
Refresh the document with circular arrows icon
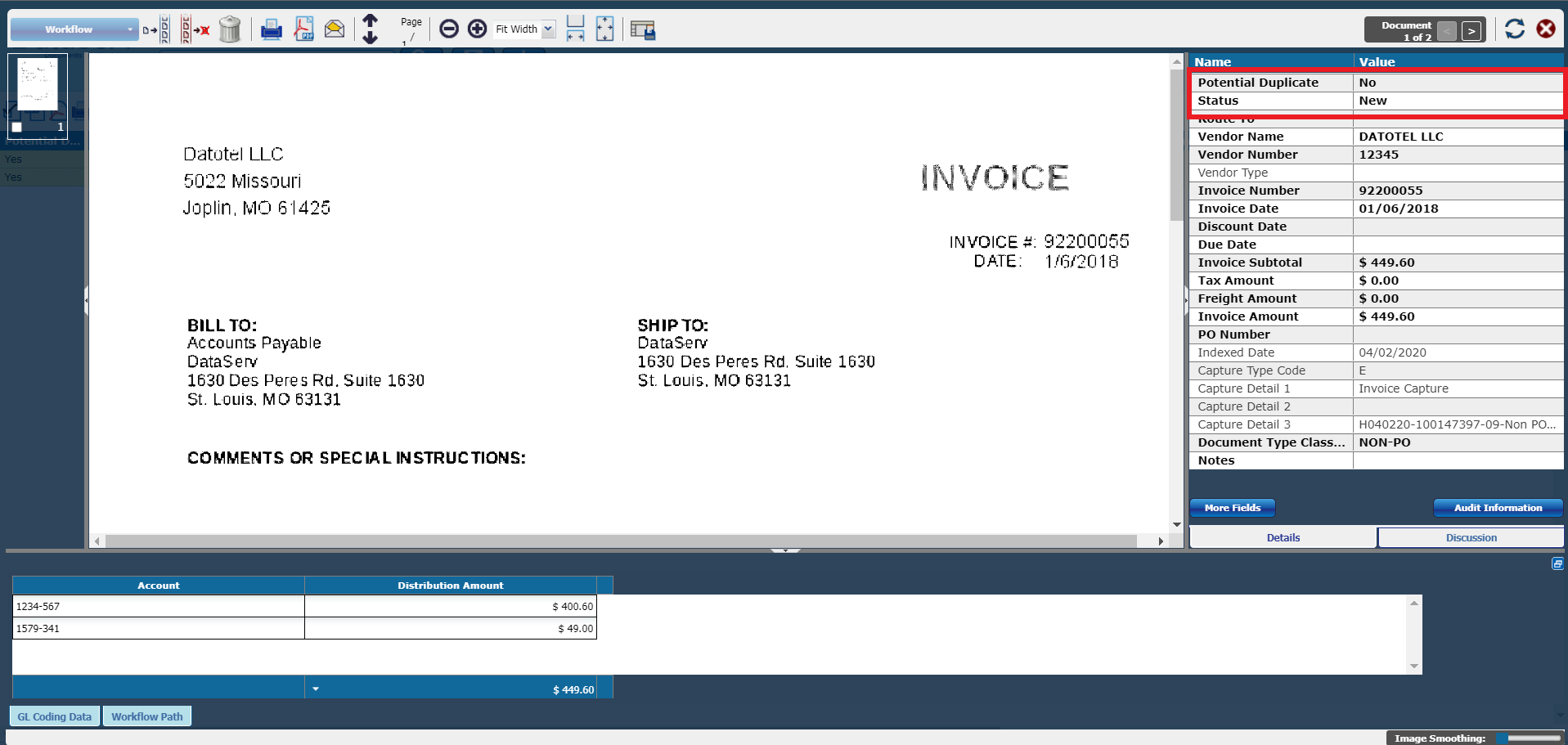click(1515, 29)
